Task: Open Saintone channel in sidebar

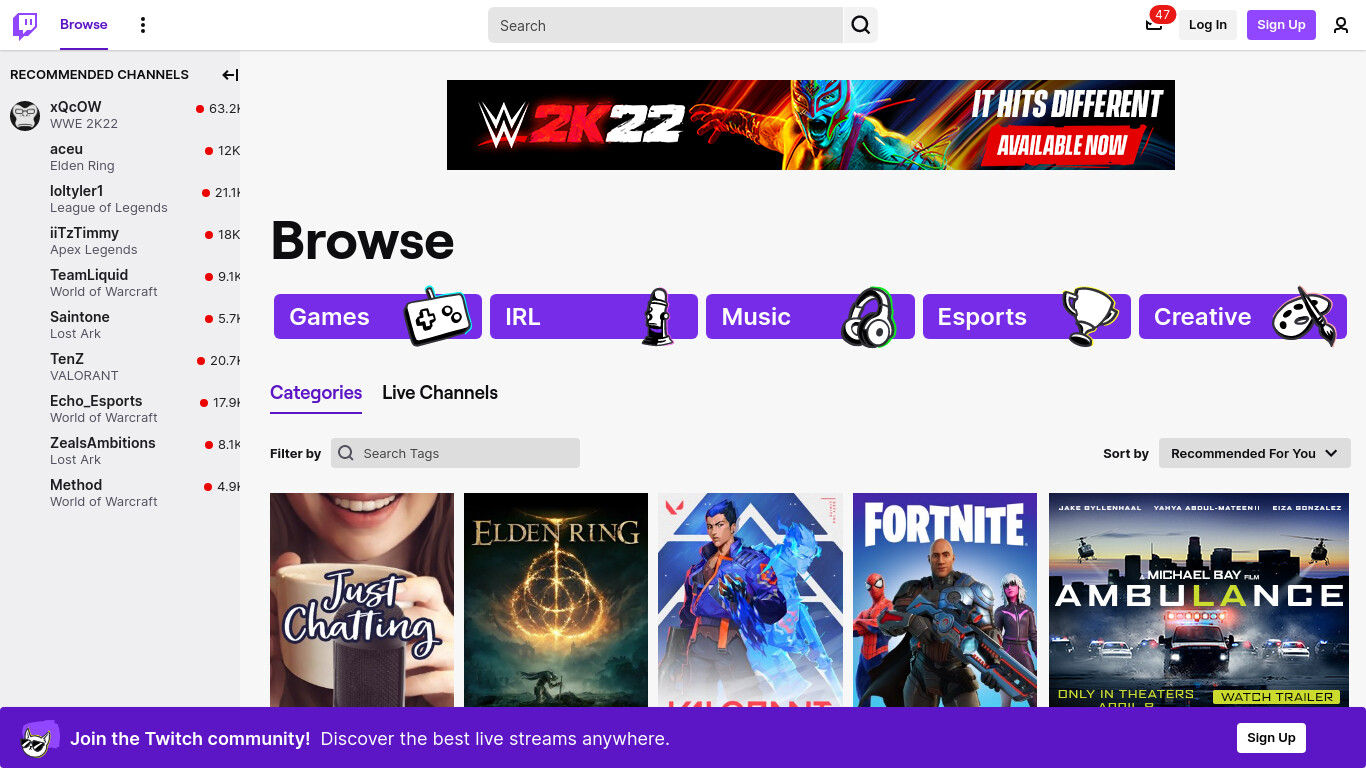Action: click(x=120, y=325)
